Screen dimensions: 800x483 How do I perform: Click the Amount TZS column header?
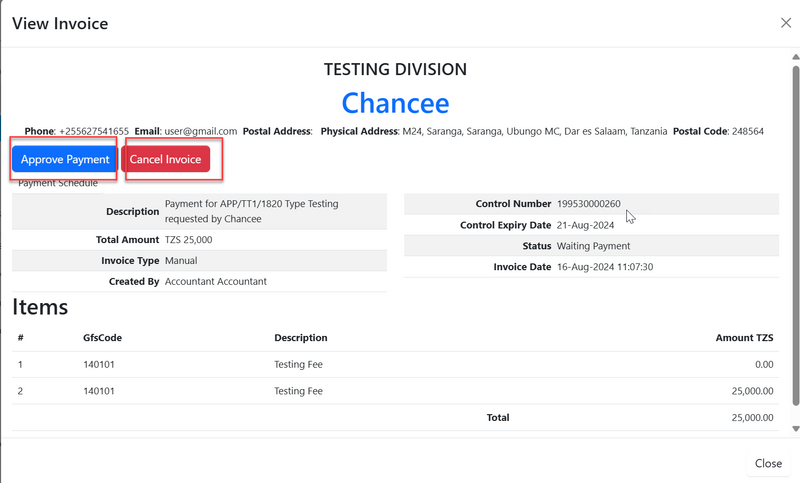744,338
